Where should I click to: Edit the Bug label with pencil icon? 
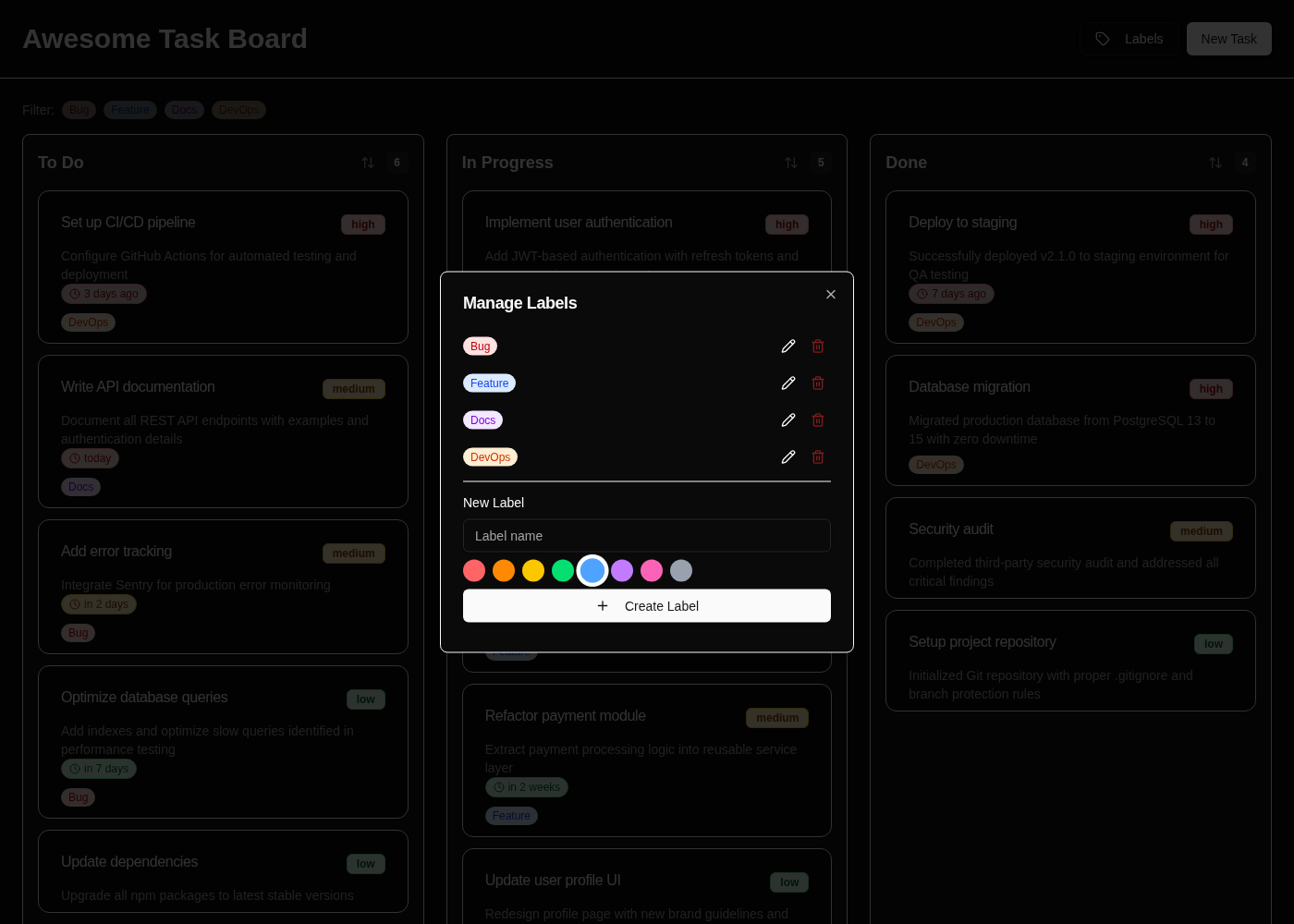click(x=788, y=346)
